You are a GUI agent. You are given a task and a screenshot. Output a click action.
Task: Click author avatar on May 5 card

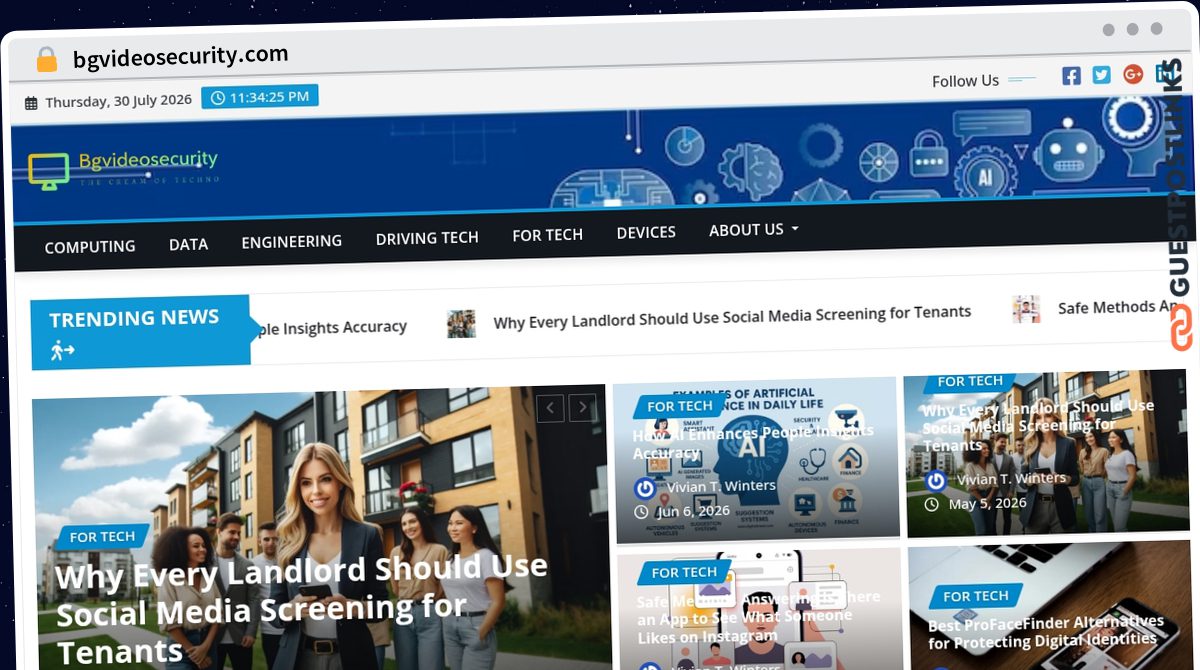point(936,481)
